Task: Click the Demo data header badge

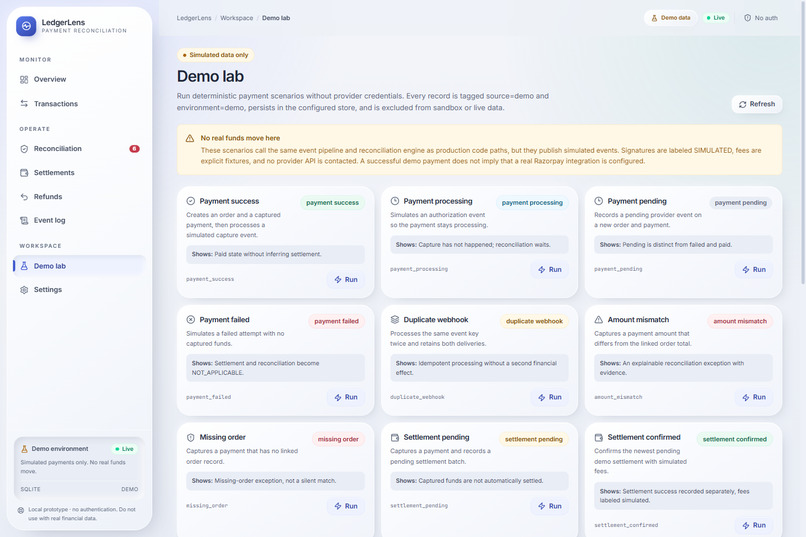Action: click(x=671, y=18)
